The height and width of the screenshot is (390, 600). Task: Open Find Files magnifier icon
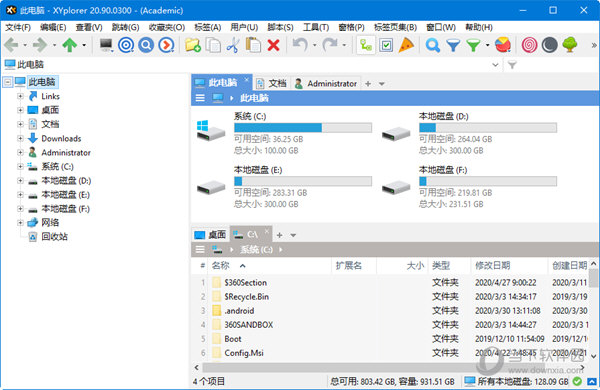coord(433,45)
